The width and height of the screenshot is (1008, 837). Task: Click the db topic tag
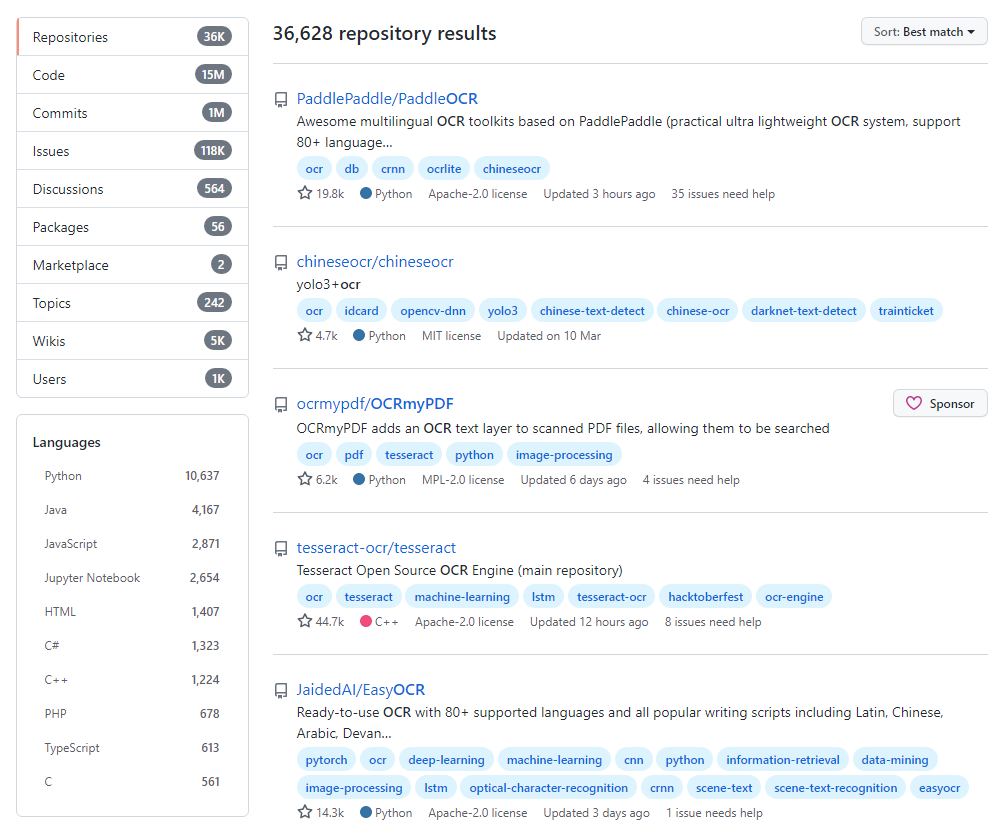352,169
